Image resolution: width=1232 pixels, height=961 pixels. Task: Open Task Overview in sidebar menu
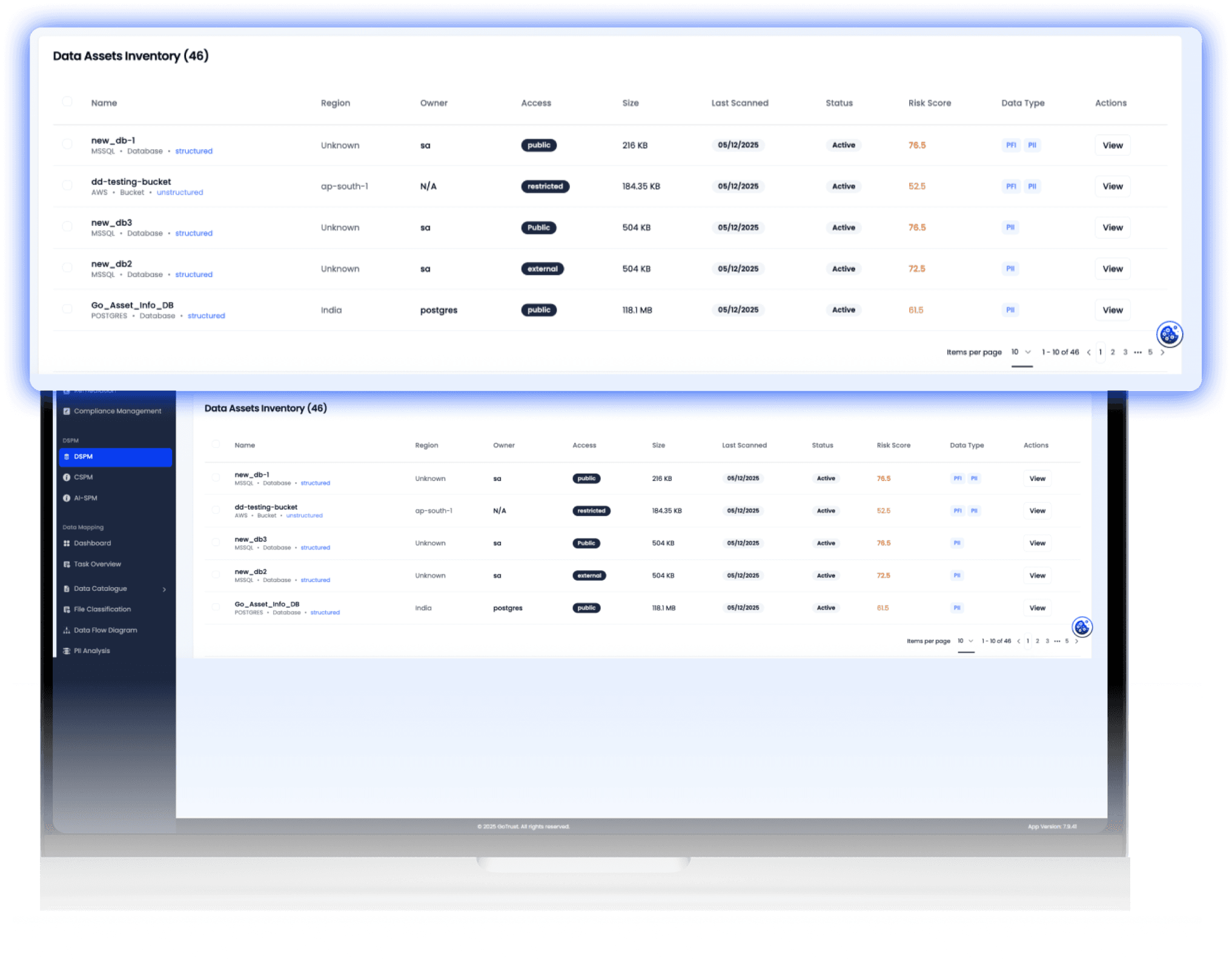97,564
